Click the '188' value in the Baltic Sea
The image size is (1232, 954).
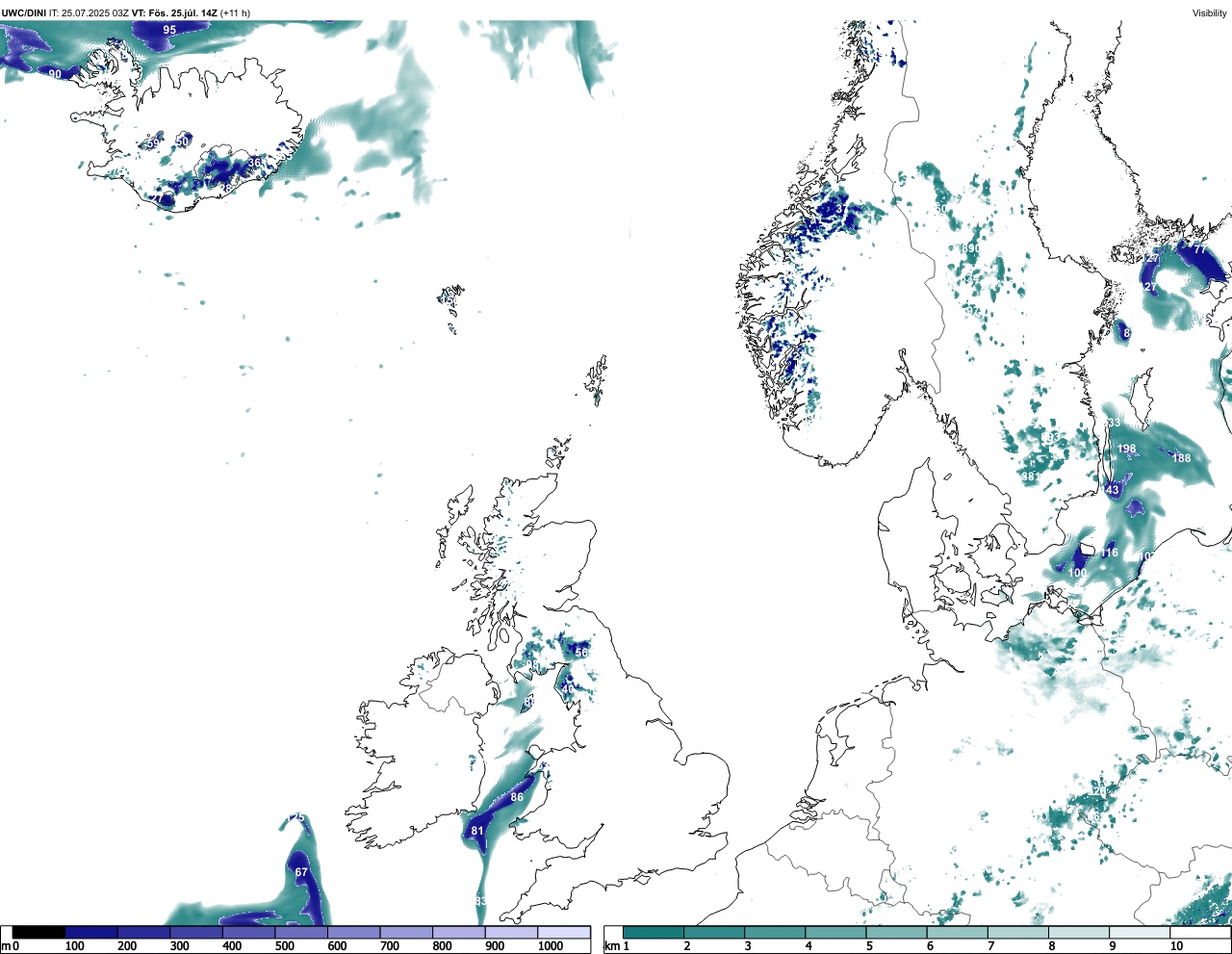click(x=1181, y=458)
